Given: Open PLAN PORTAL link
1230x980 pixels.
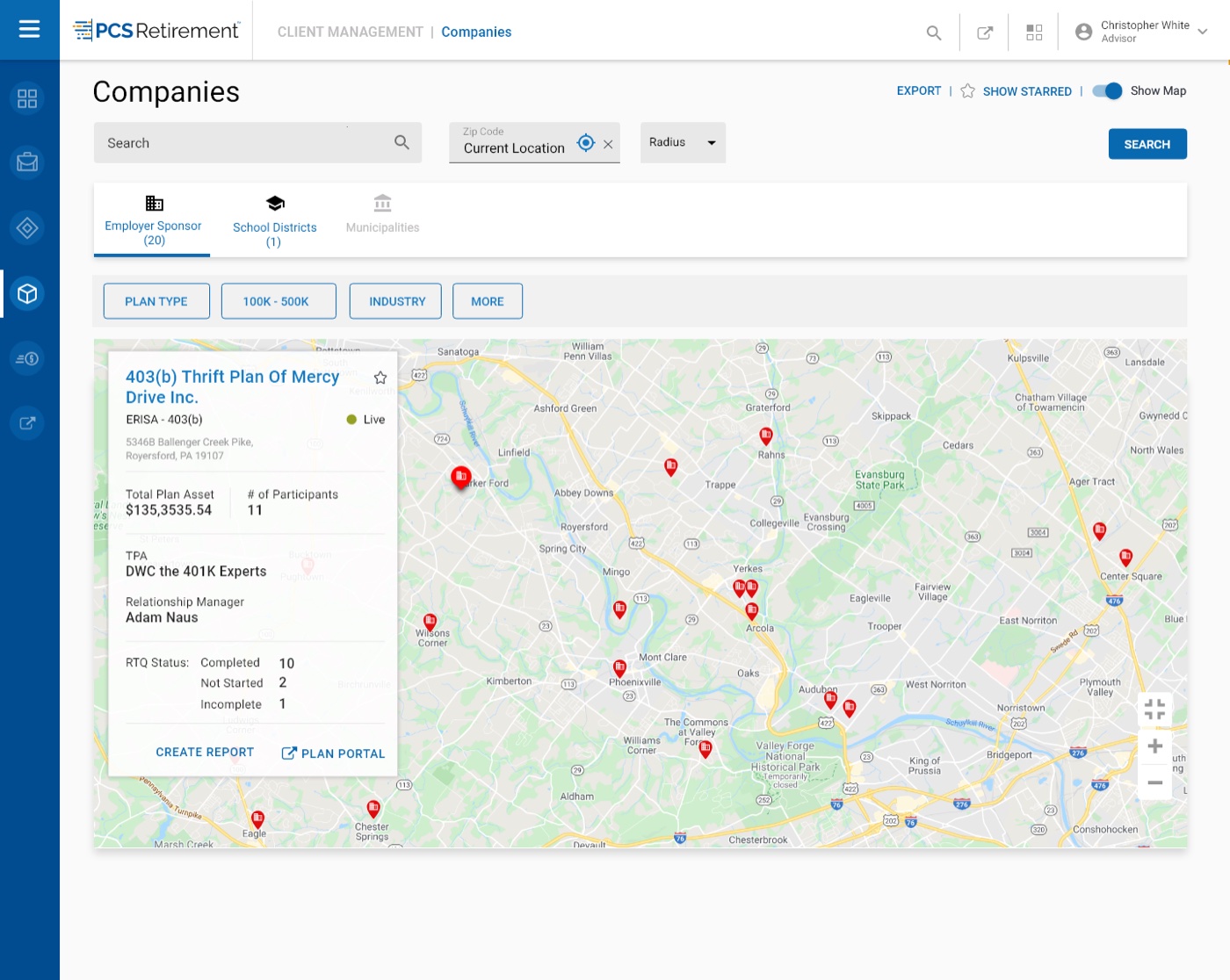Looking at the screenshot, I should pos(333,753).
